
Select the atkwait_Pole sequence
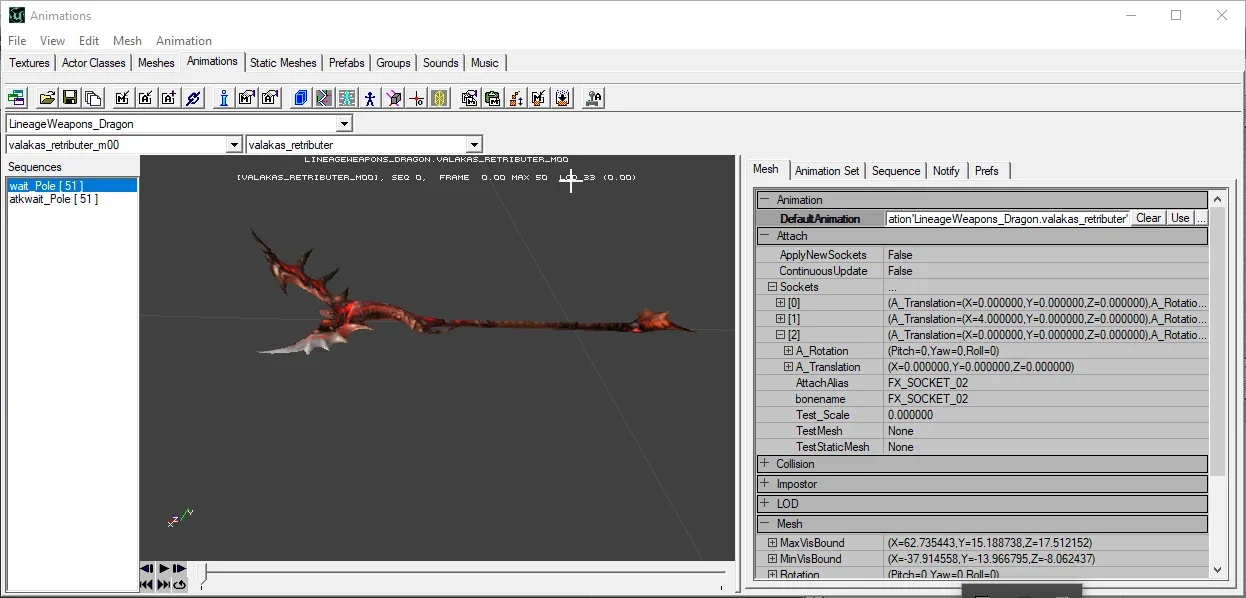click(x=54, y=199)
